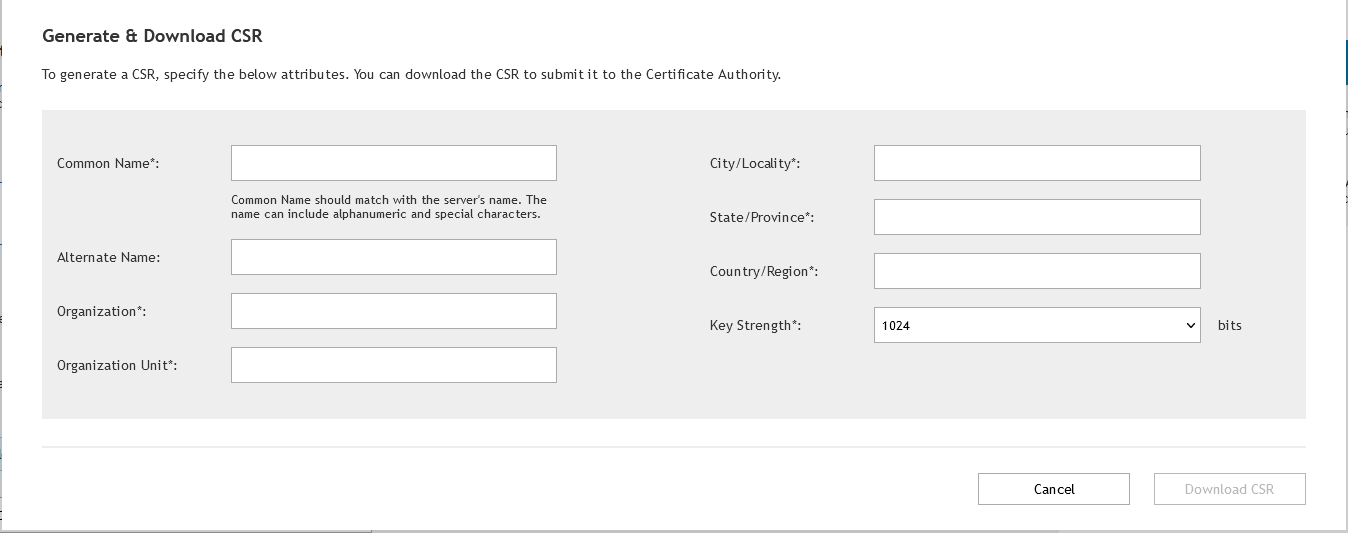Click the Common Name hint text

pos(389,207)
